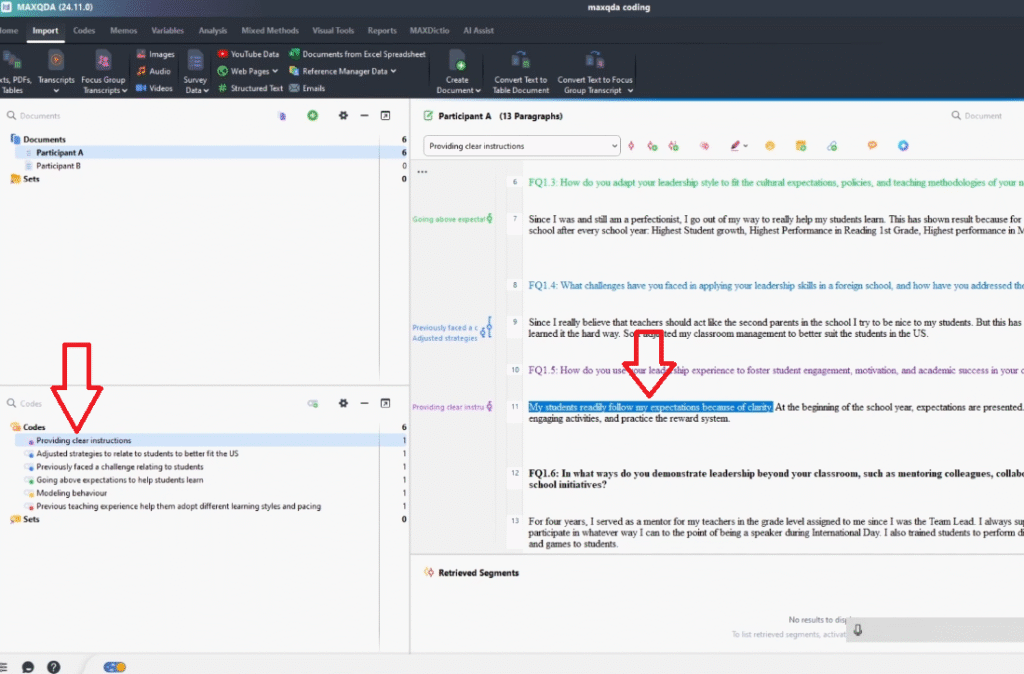Click the pink emoticode icon in document toolbar
Screen dimensions: 1024x674
[704, 146]
